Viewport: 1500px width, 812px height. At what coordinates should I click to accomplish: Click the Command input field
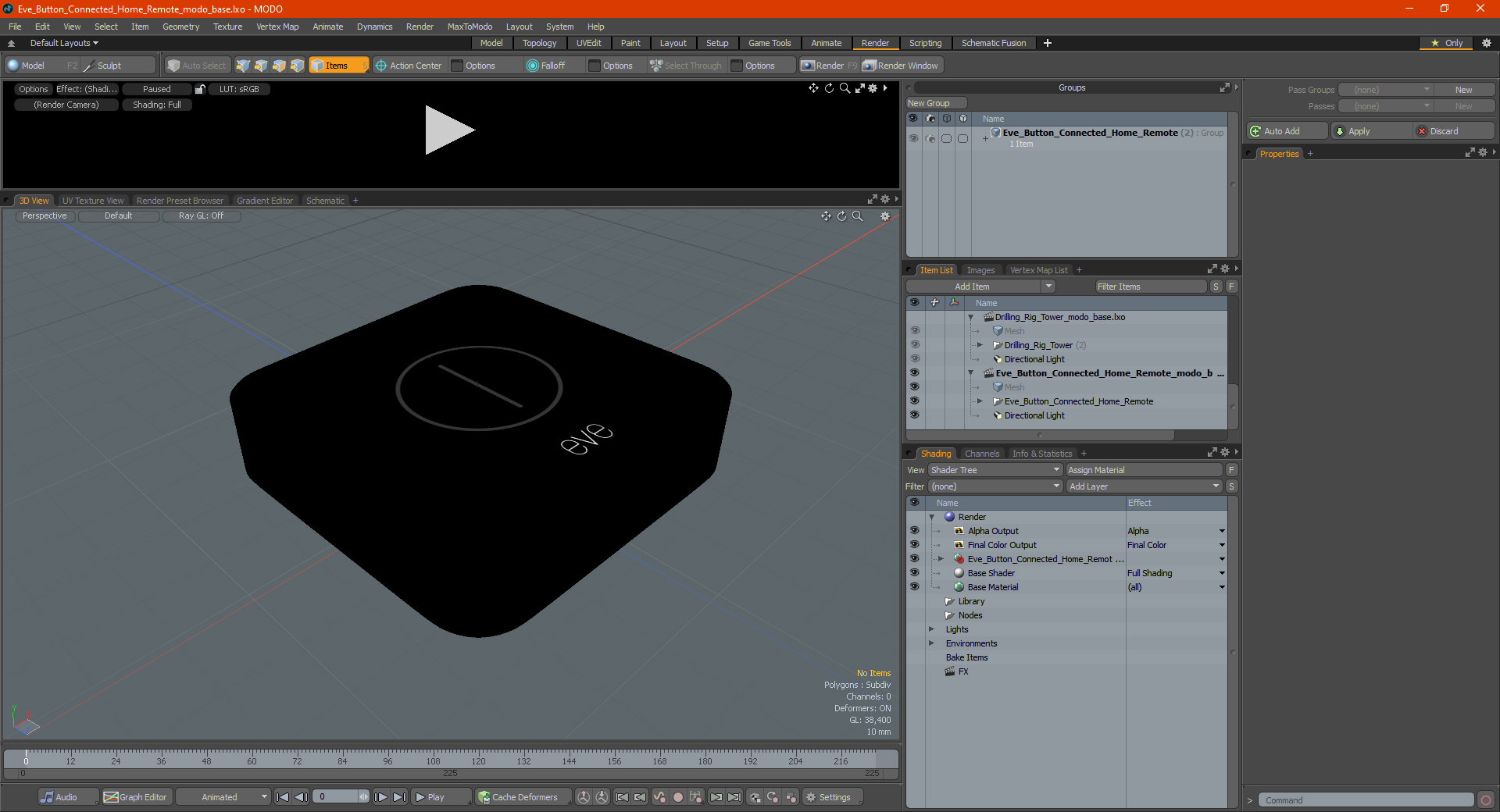point(1365,800)
